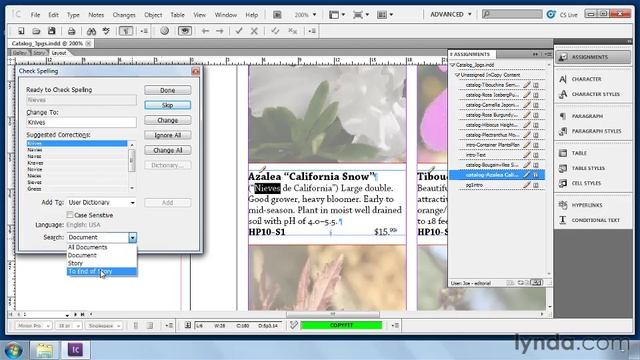Click the Accept All Changes double-check icon
The image size is (640, 360).
275,31
